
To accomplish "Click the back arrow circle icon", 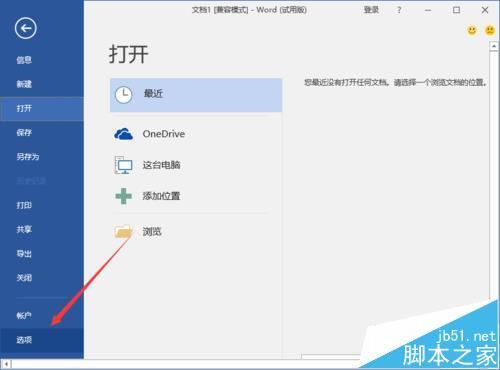I will pos(26,28).
